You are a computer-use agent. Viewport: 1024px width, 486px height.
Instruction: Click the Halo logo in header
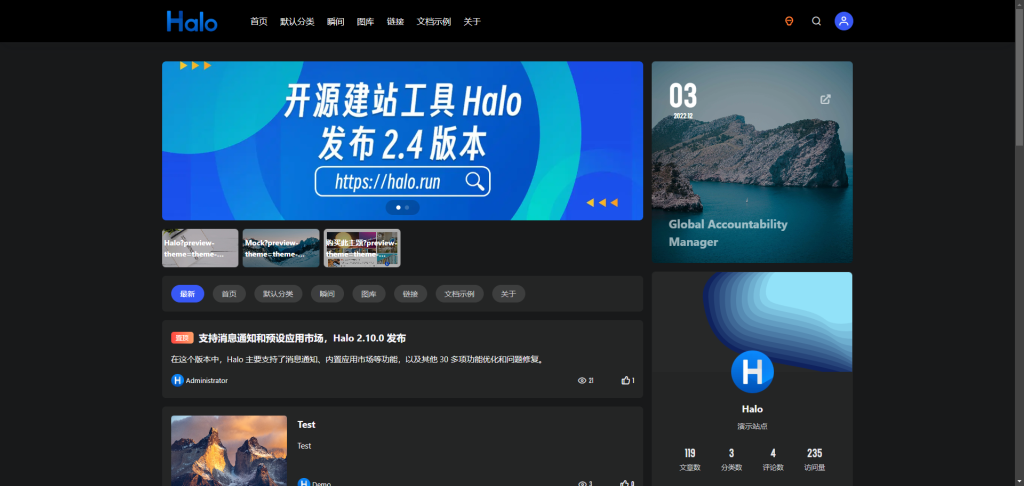pyautogui.click(x=191, y=21)
